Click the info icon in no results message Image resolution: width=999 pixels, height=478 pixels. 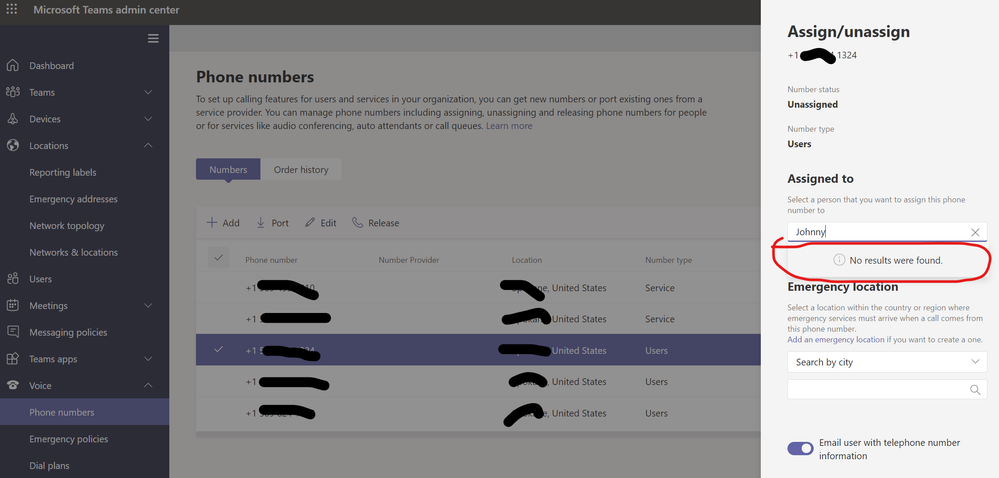click(839, 260)
